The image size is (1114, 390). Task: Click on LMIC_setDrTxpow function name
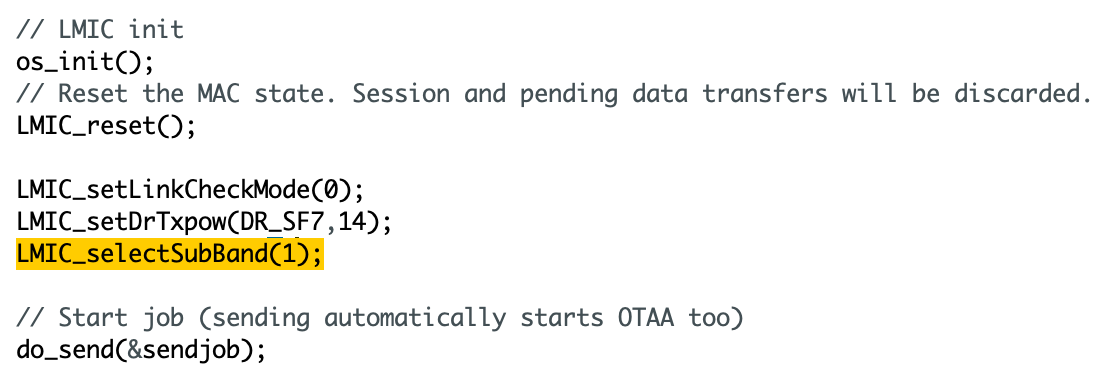click(121, 222)
